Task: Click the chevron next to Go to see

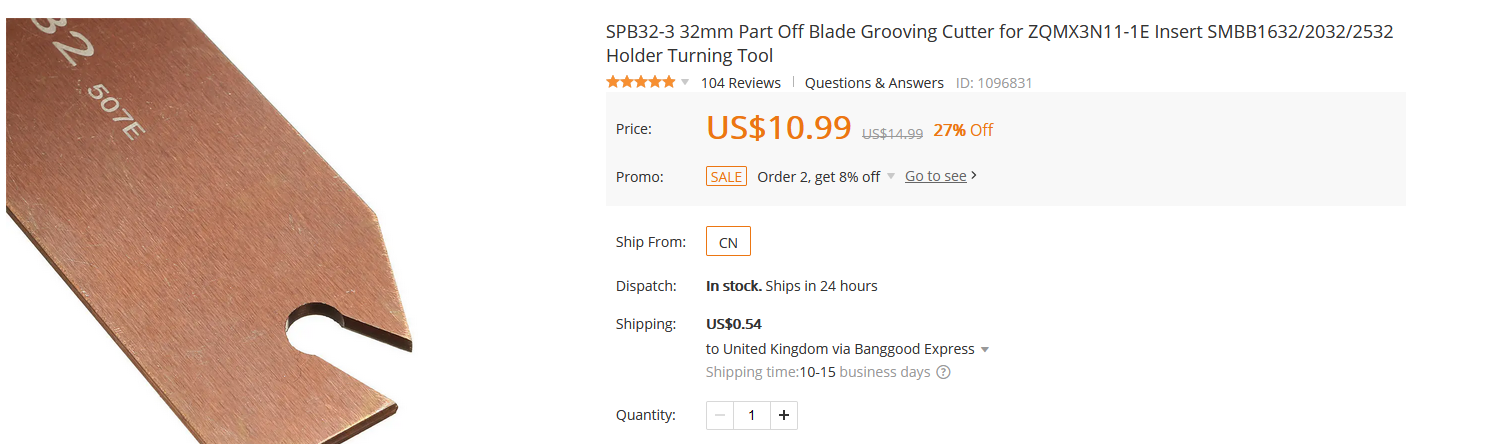Action: click(x=974, y=176)
